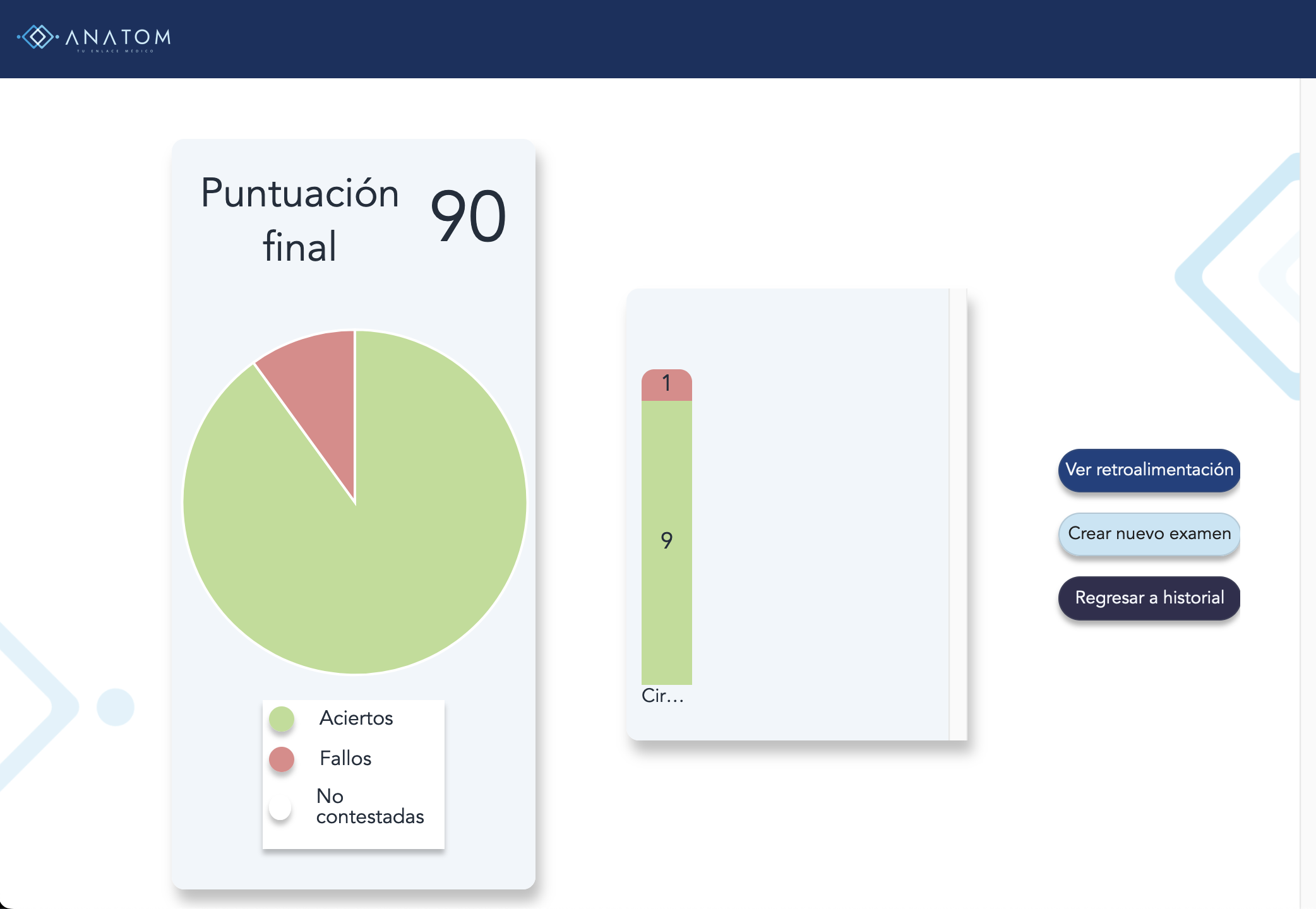
Task: Go back with Regresar a historial
Action: pos(1149,598)
